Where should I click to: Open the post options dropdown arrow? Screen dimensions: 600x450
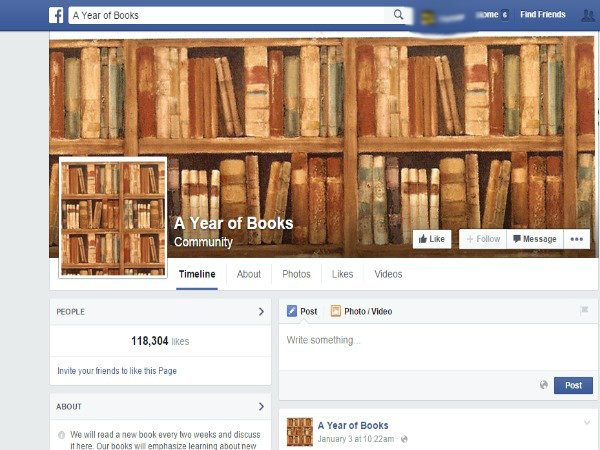click(587, 422)
